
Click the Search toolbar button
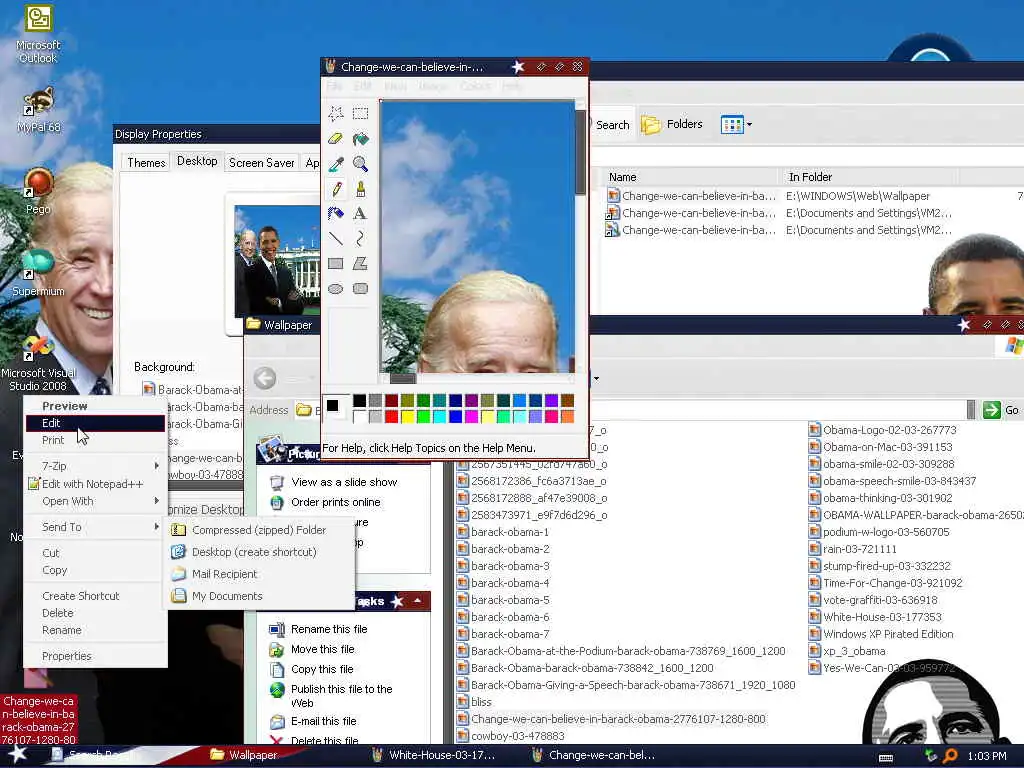[613, 124]
